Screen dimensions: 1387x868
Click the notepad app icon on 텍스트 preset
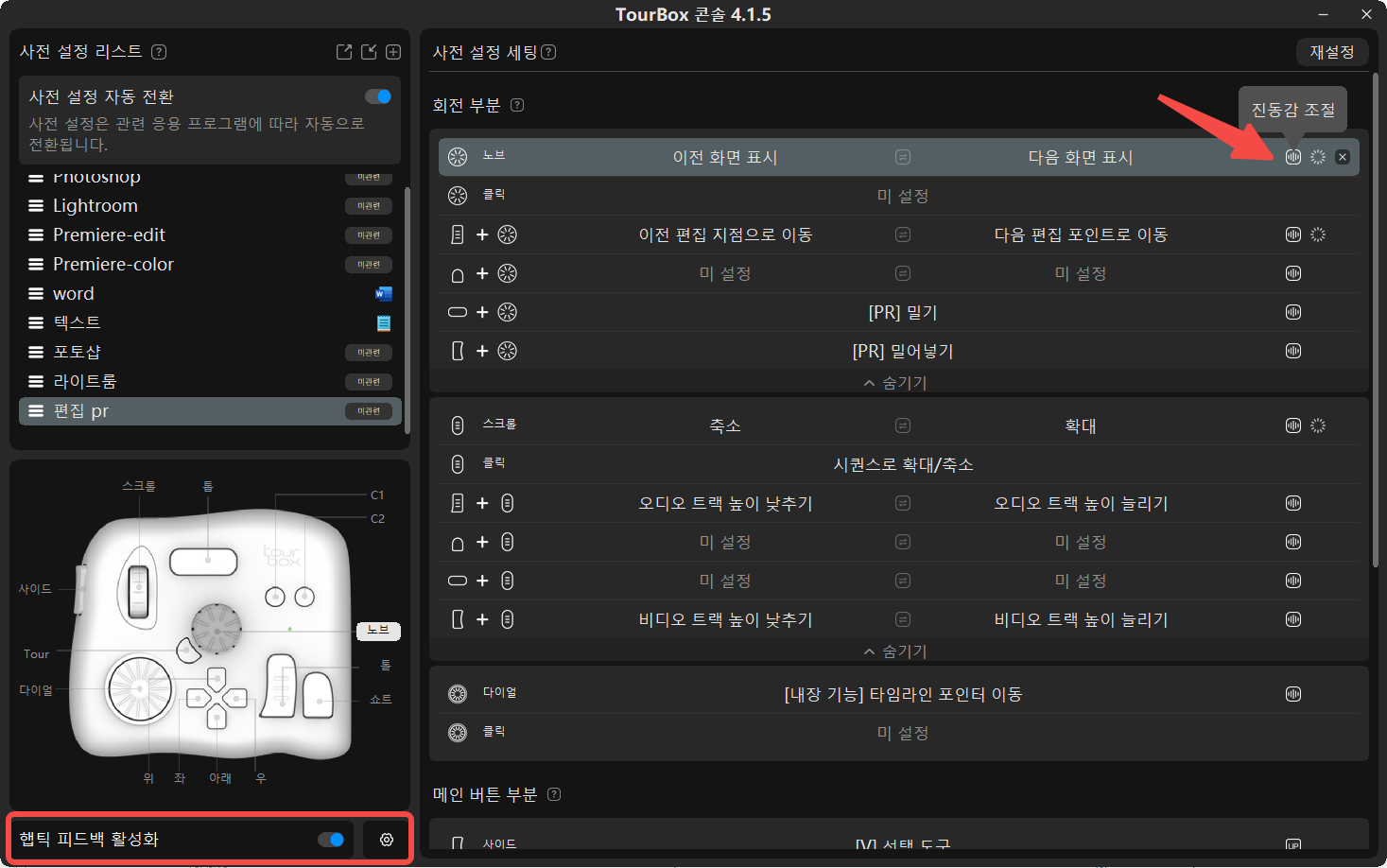click(x=384, y=323)
